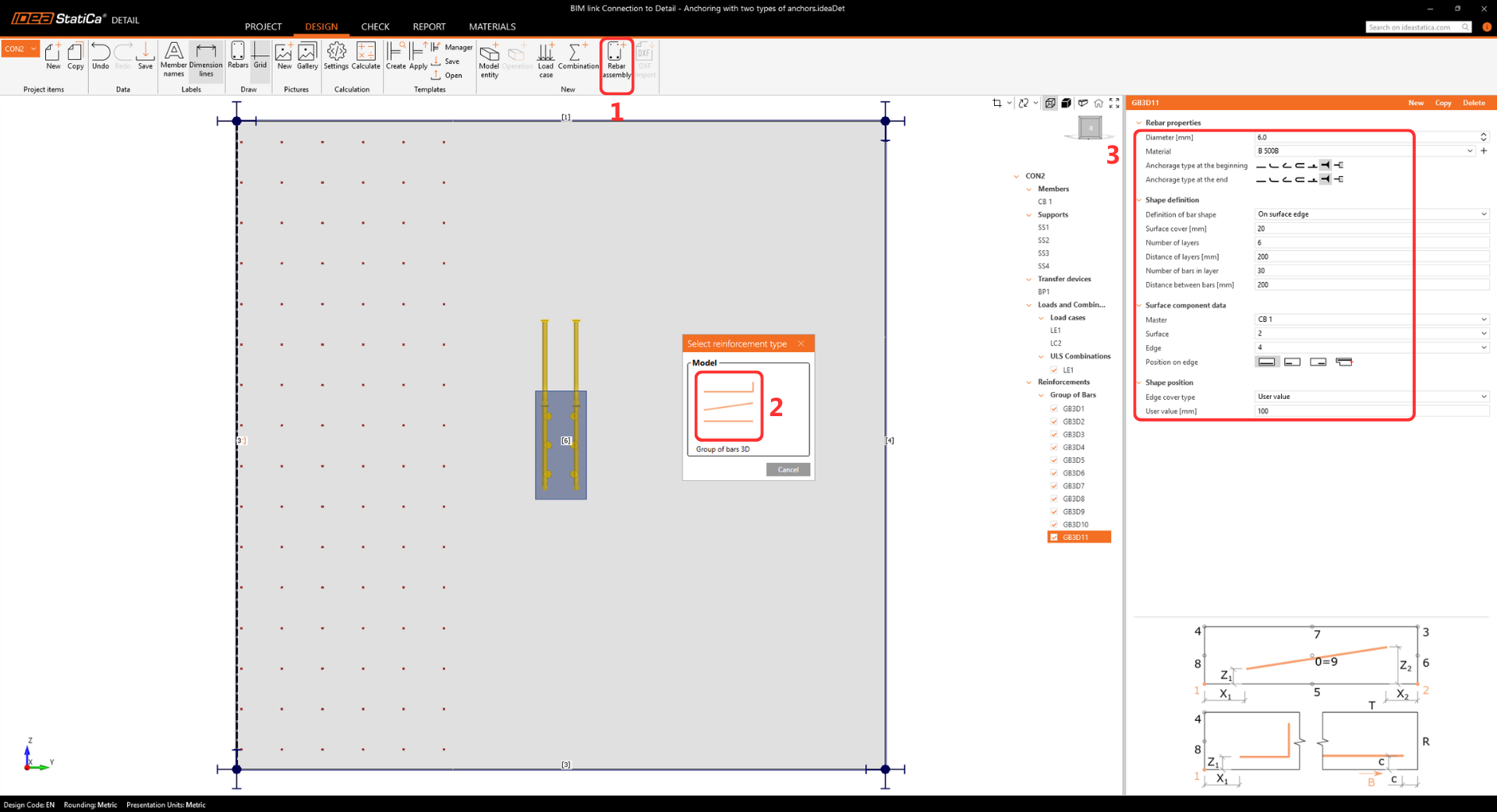The image size is (1497, 812).
Task: Add a new Load case
Action: [x=546, y=60]
